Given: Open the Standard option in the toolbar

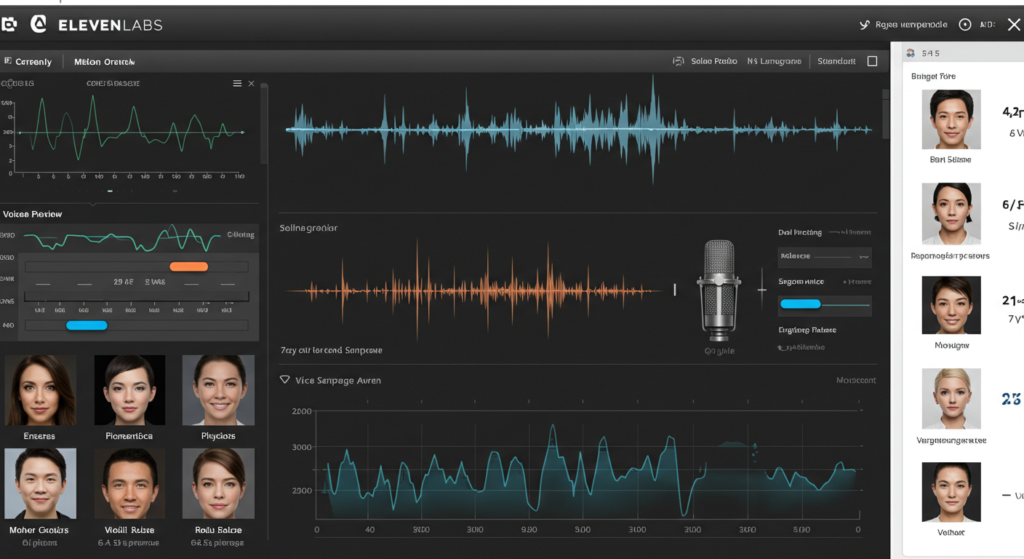Looking at the screenshot, I should [836, 61].
